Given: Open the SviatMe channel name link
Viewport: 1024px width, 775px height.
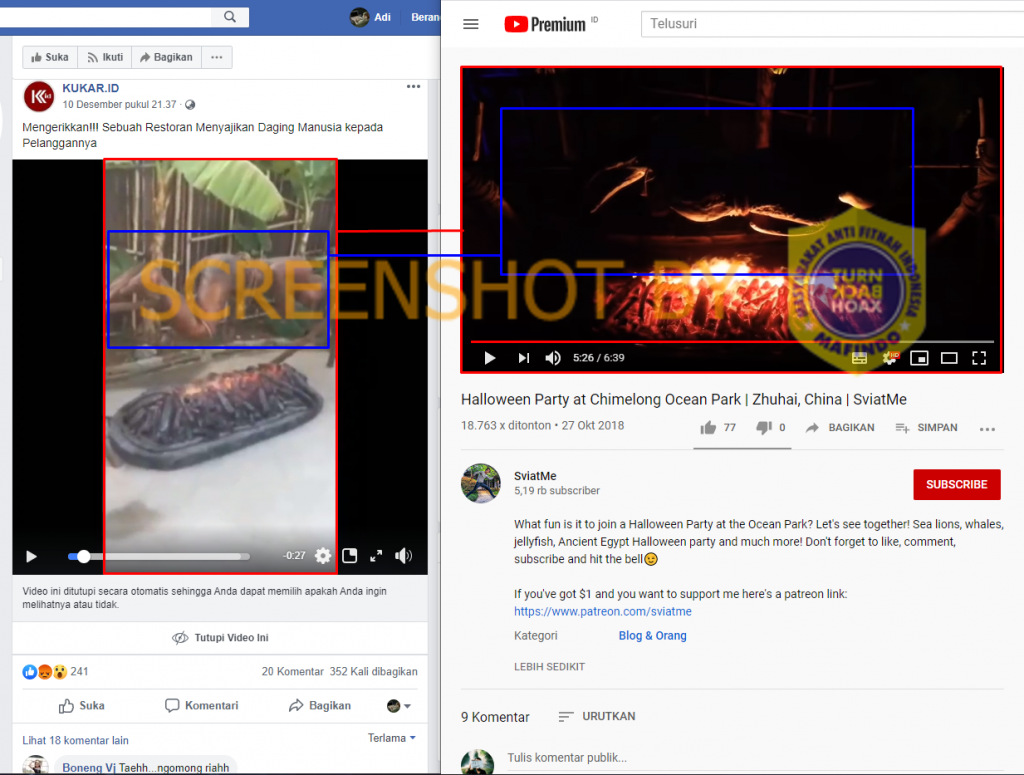Looking at the screenshot, I should point(535,476).
